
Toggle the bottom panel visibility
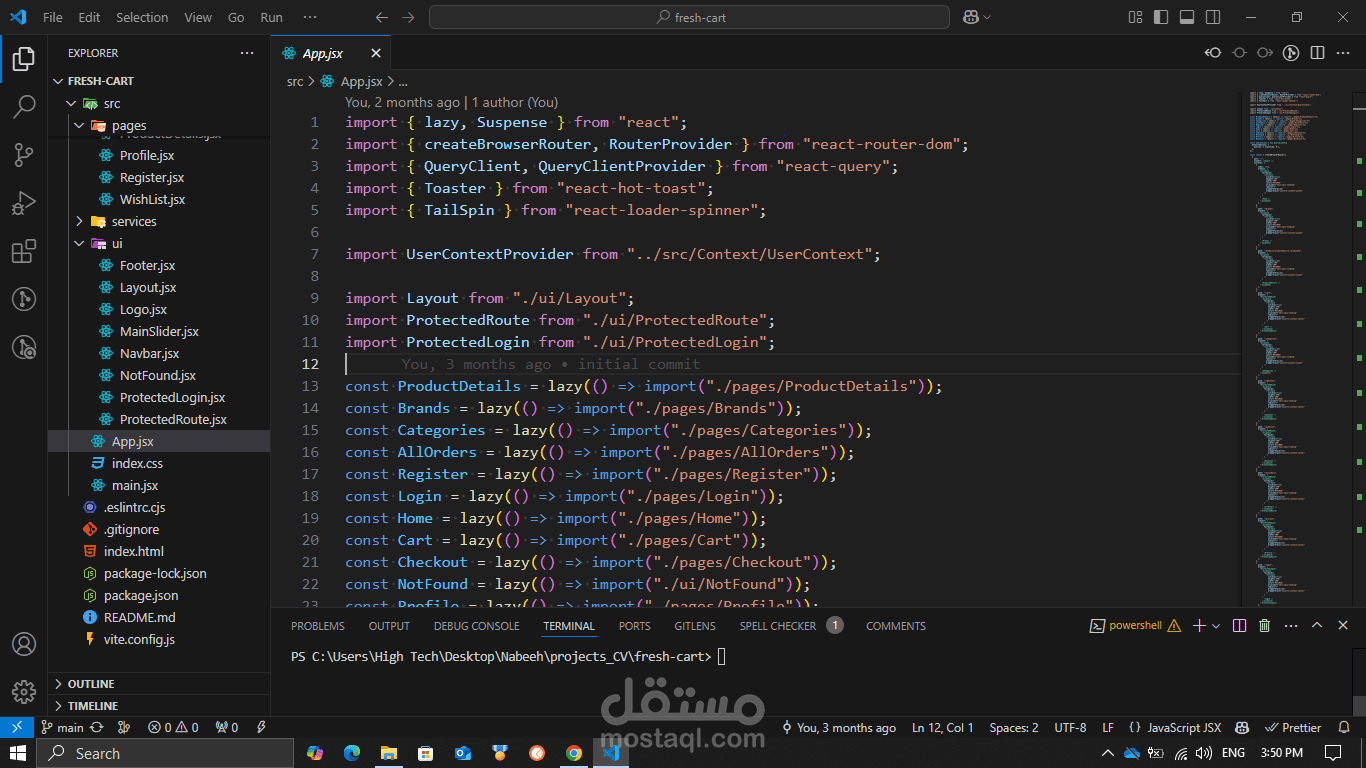(x=1187, y=17)
